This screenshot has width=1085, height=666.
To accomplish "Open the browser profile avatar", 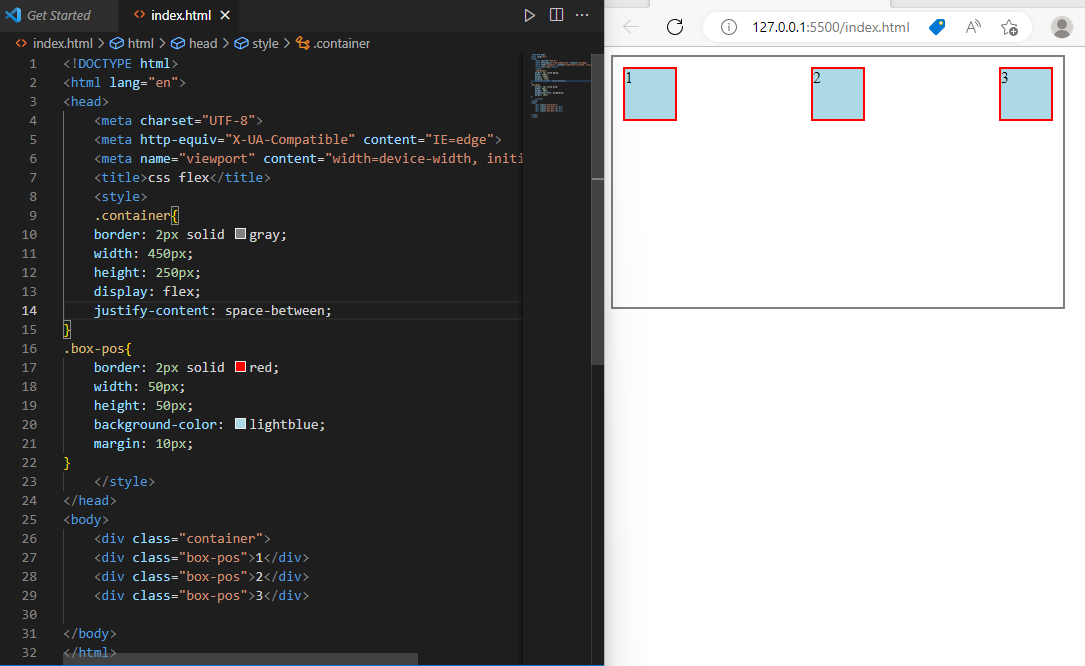I will [x=1061, y=27].
